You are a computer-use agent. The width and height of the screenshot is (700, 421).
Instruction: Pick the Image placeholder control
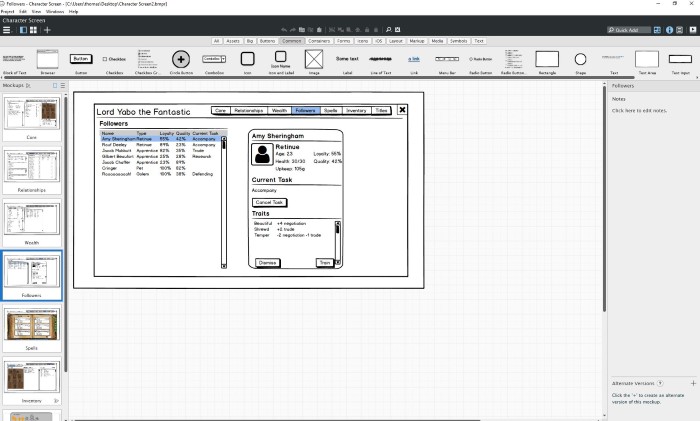[x=314, y=62]
